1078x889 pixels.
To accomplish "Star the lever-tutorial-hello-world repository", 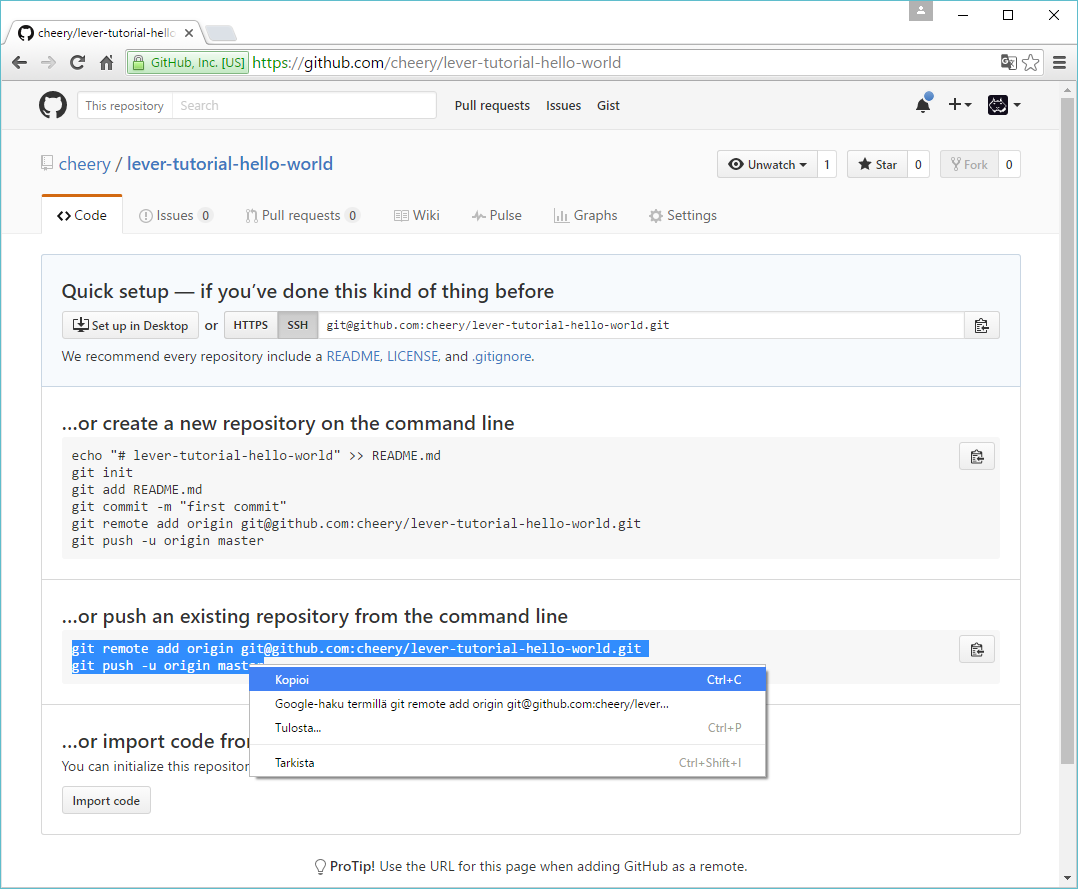I will pos(877,165).
